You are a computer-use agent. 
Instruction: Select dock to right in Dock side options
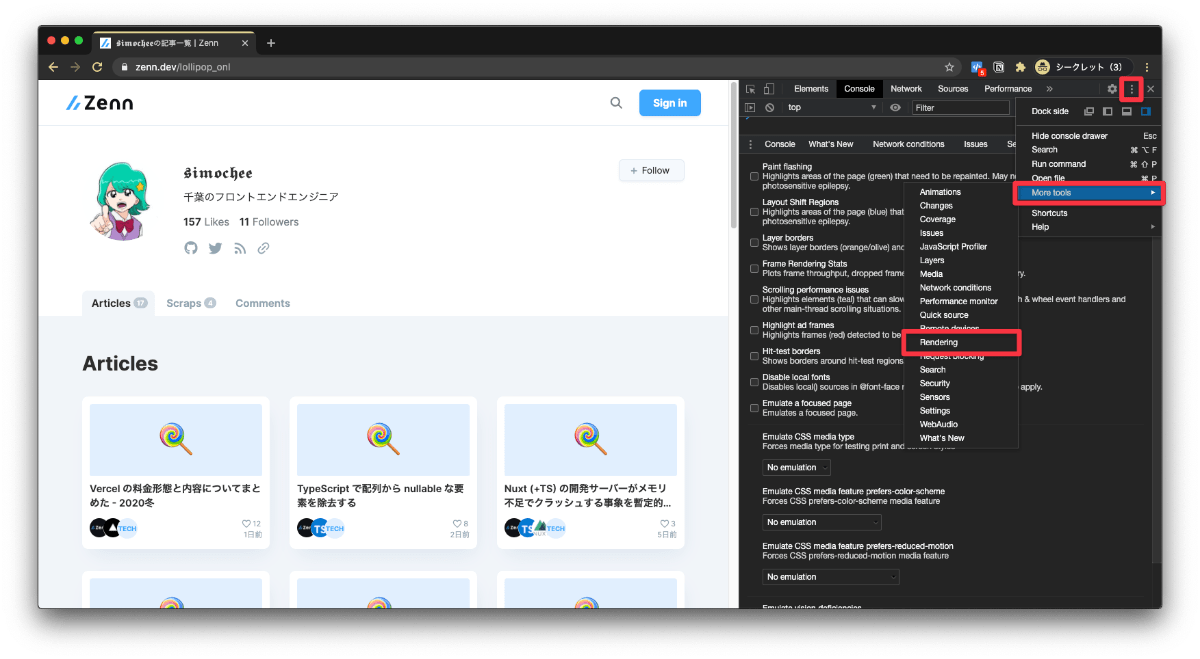coord(1145,111)
